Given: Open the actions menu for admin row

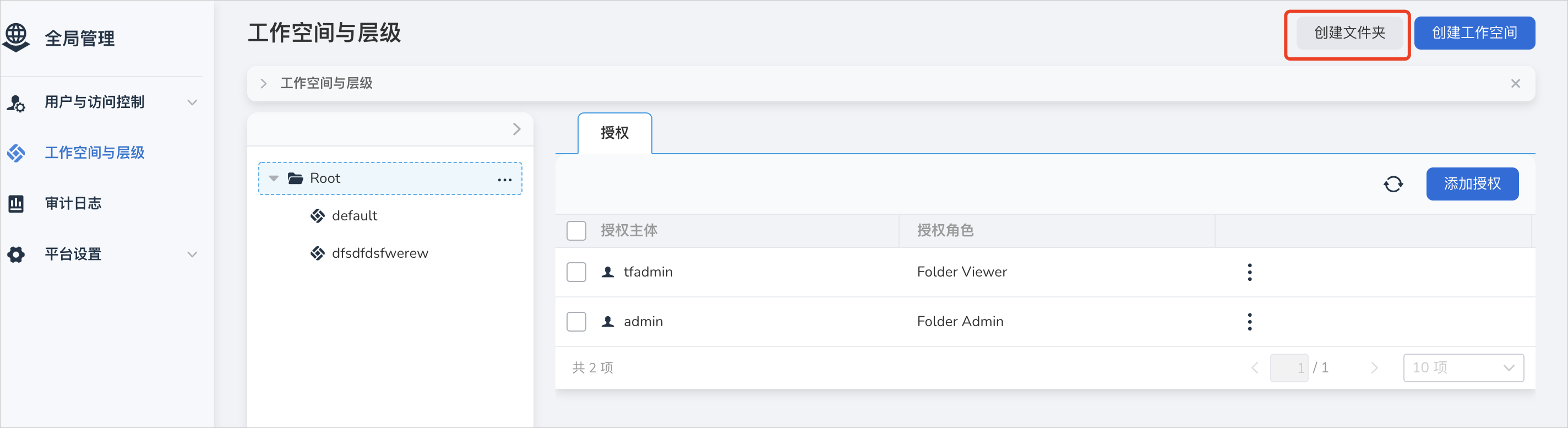Looking at the screenshot, I should coord(1250,322).
